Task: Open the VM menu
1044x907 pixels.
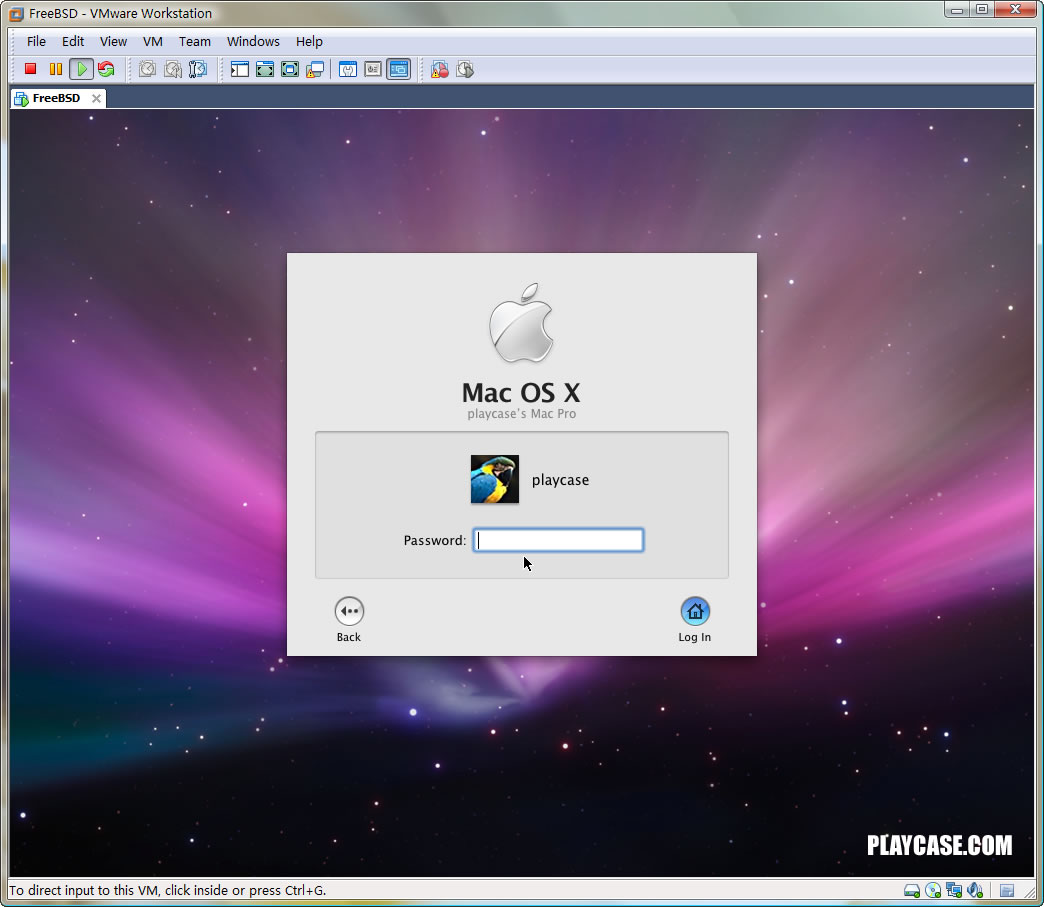Action: click(x=152, y=41)
